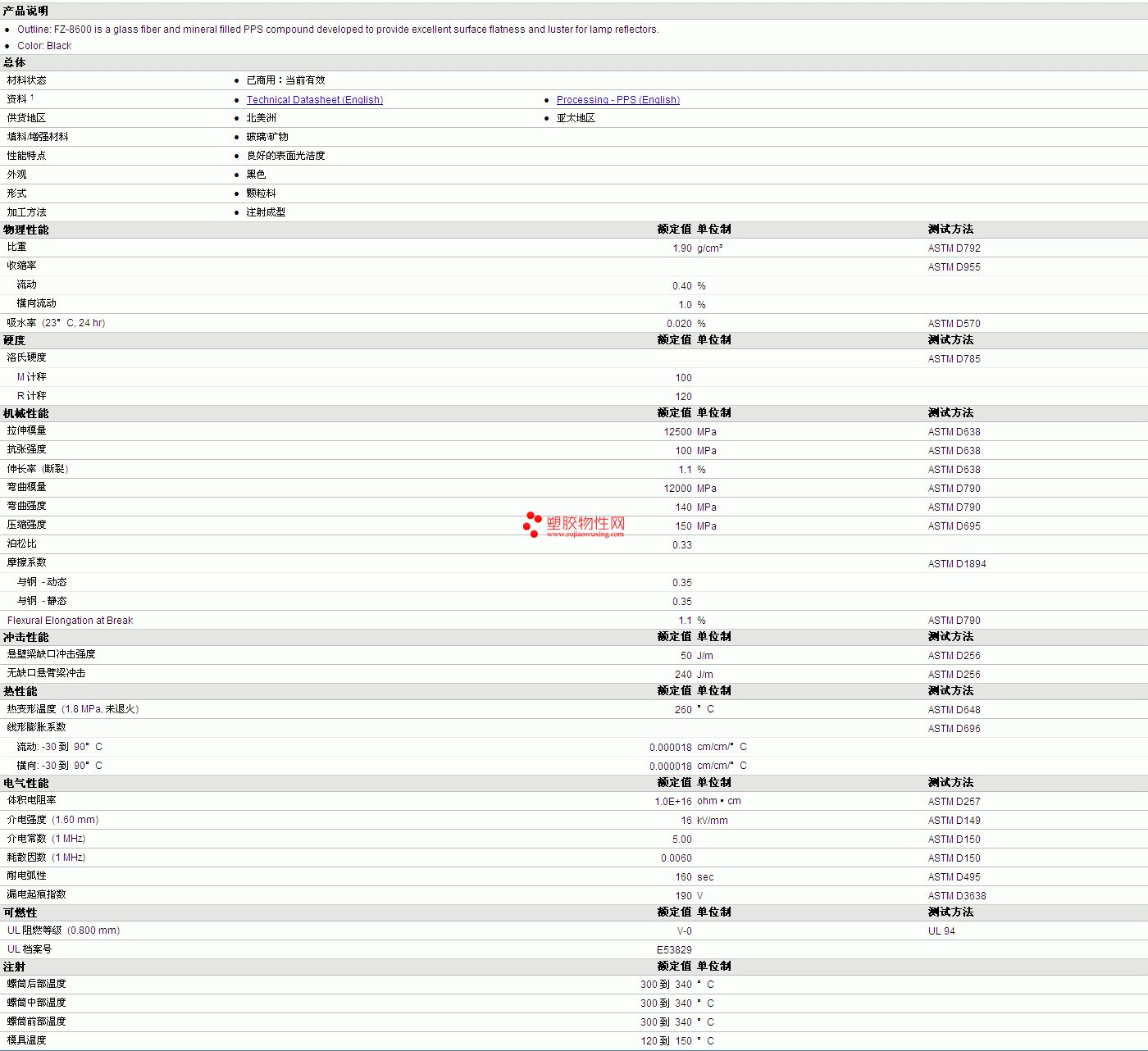Select the 1.90 specific gravity value
Image resolution: width=1148 pixels, height=1051 pixels.
[x=681, y=248]
